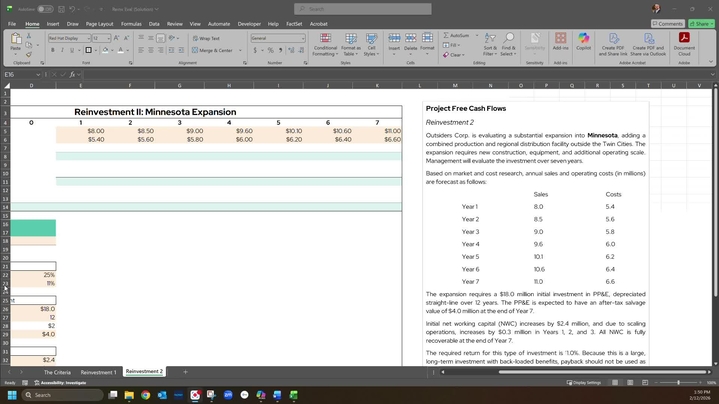This screenshot has height=404, width=719.
Task: Open the Copilot pane
Action: pos(586,42)
